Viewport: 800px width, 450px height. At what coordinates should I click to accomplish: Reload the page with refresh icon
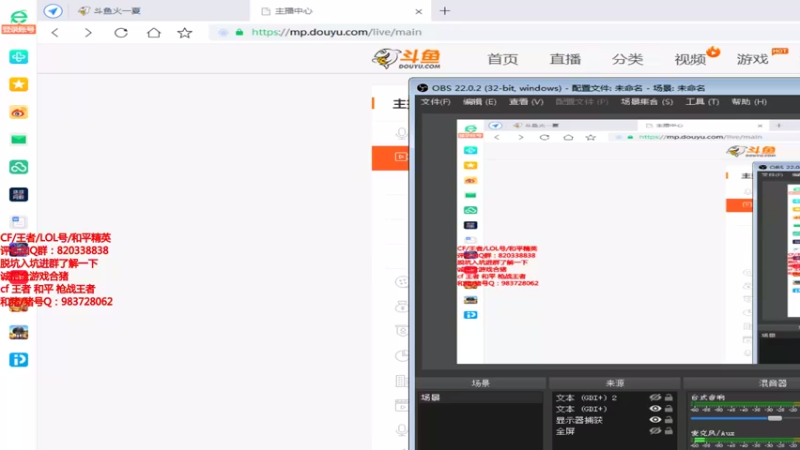point(121,33)
